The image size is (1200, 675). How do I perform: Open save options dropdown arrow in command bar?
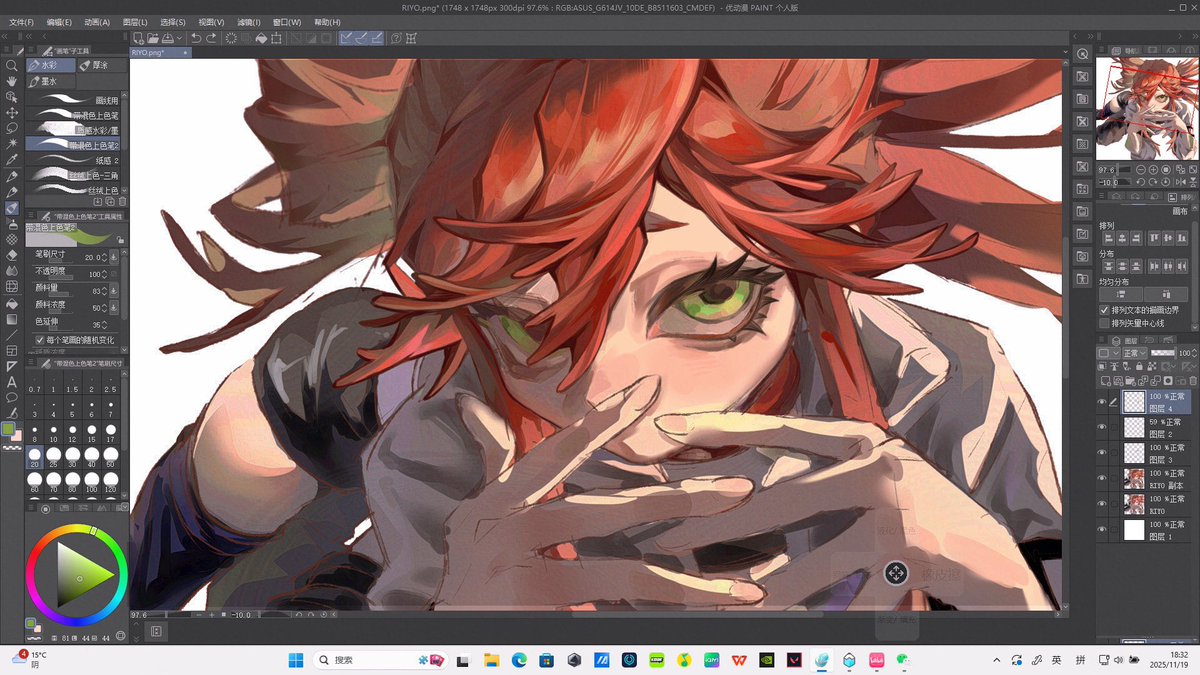click(178, 38)
